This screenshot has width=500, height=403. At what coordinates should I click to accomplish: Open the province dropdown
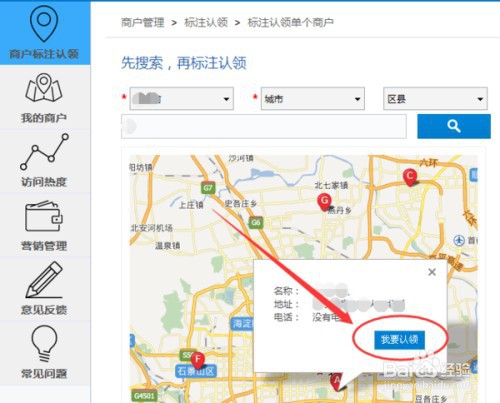pyautogui.click(x=182, y=99)
